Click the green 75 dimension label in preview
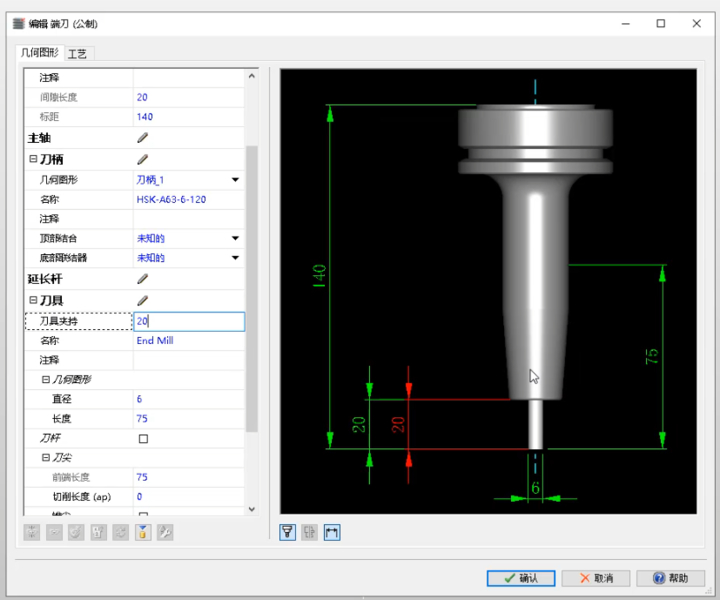 pyautogui.click(x=652, y=356)
